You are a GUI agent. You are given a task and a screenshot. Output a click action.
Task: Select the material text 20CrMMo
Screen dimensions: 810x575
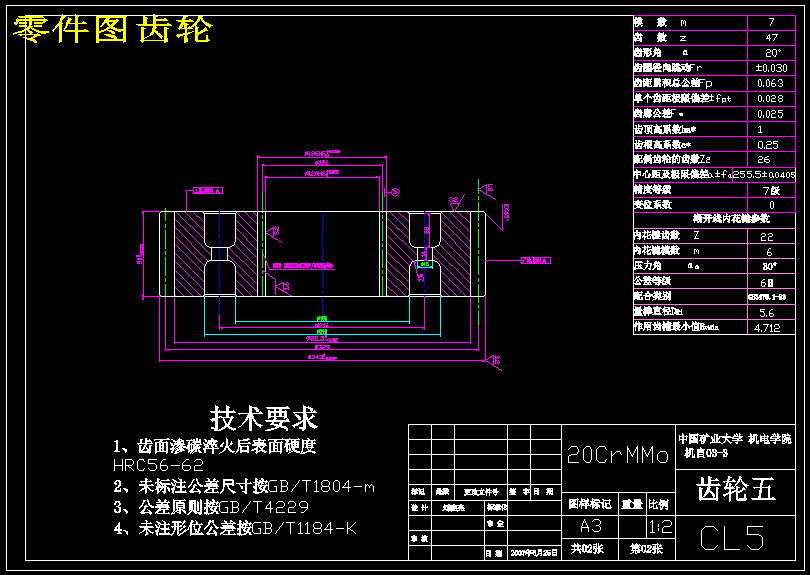(618, 455)
